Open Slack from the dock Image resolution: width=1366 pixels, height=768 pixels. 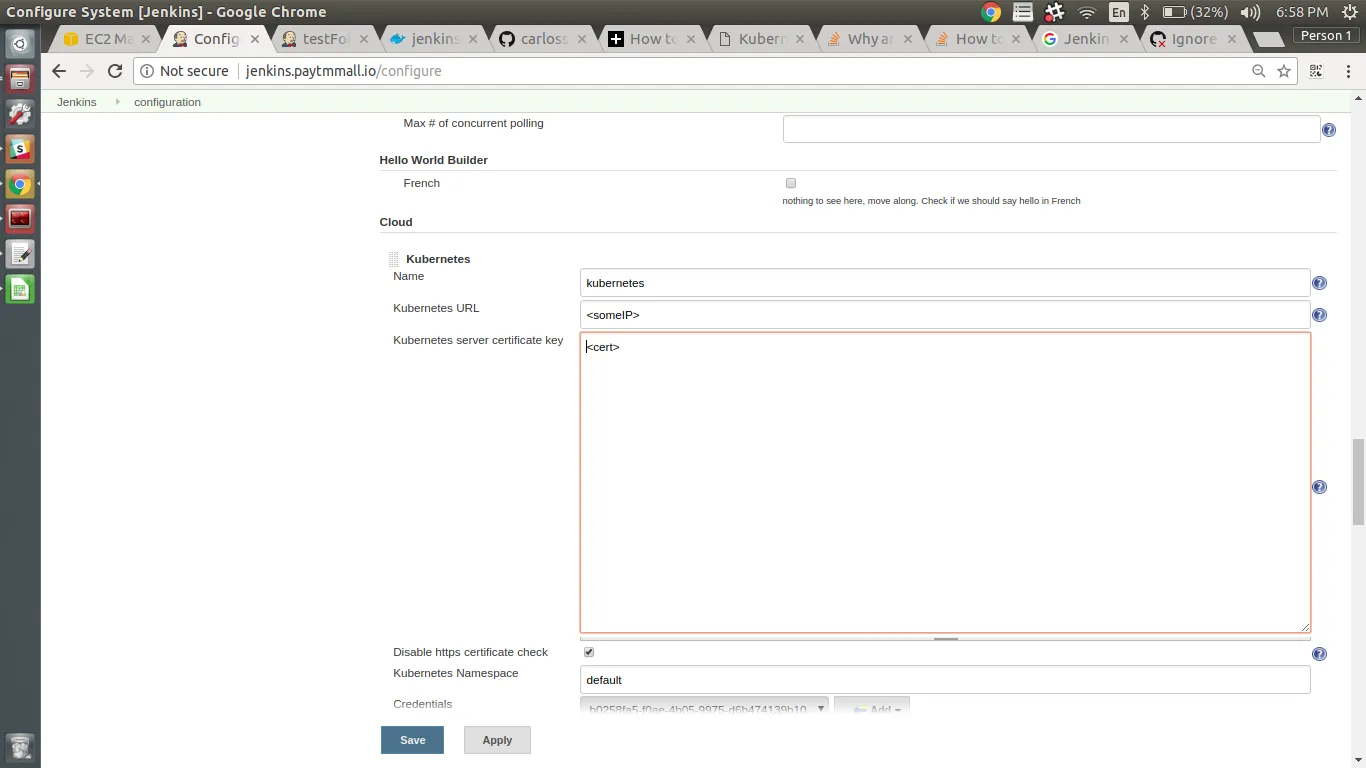click(20, 149)
